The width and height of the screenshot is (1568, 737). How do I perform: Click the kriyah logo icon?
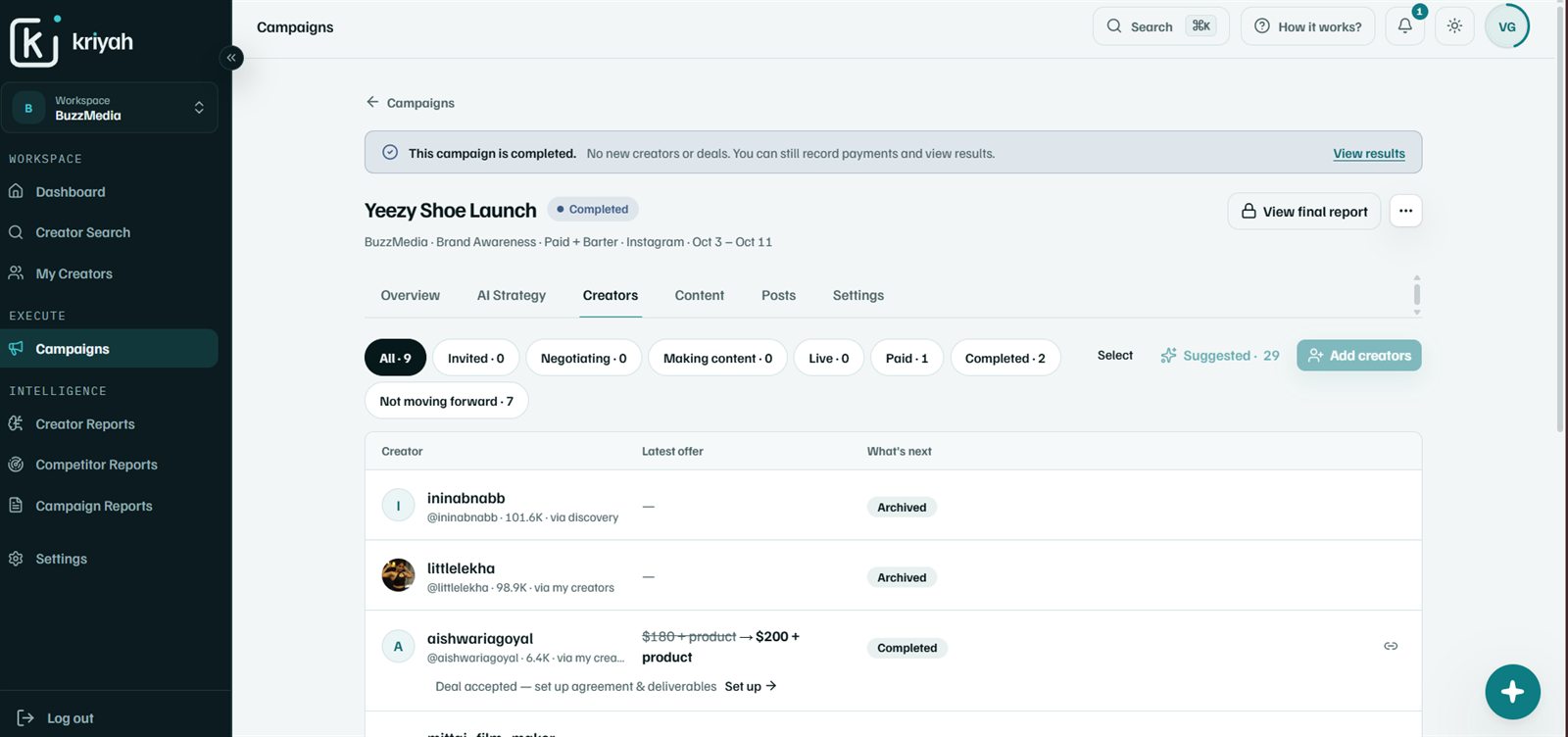coord(34,41)
